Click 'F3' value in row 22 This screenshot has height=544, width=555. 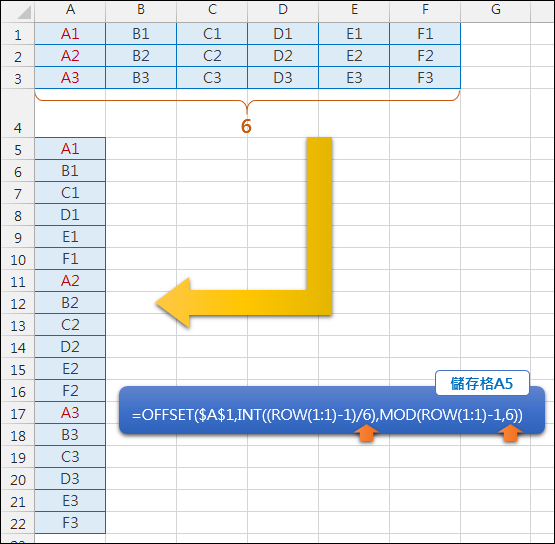click(x=70, y=523)
